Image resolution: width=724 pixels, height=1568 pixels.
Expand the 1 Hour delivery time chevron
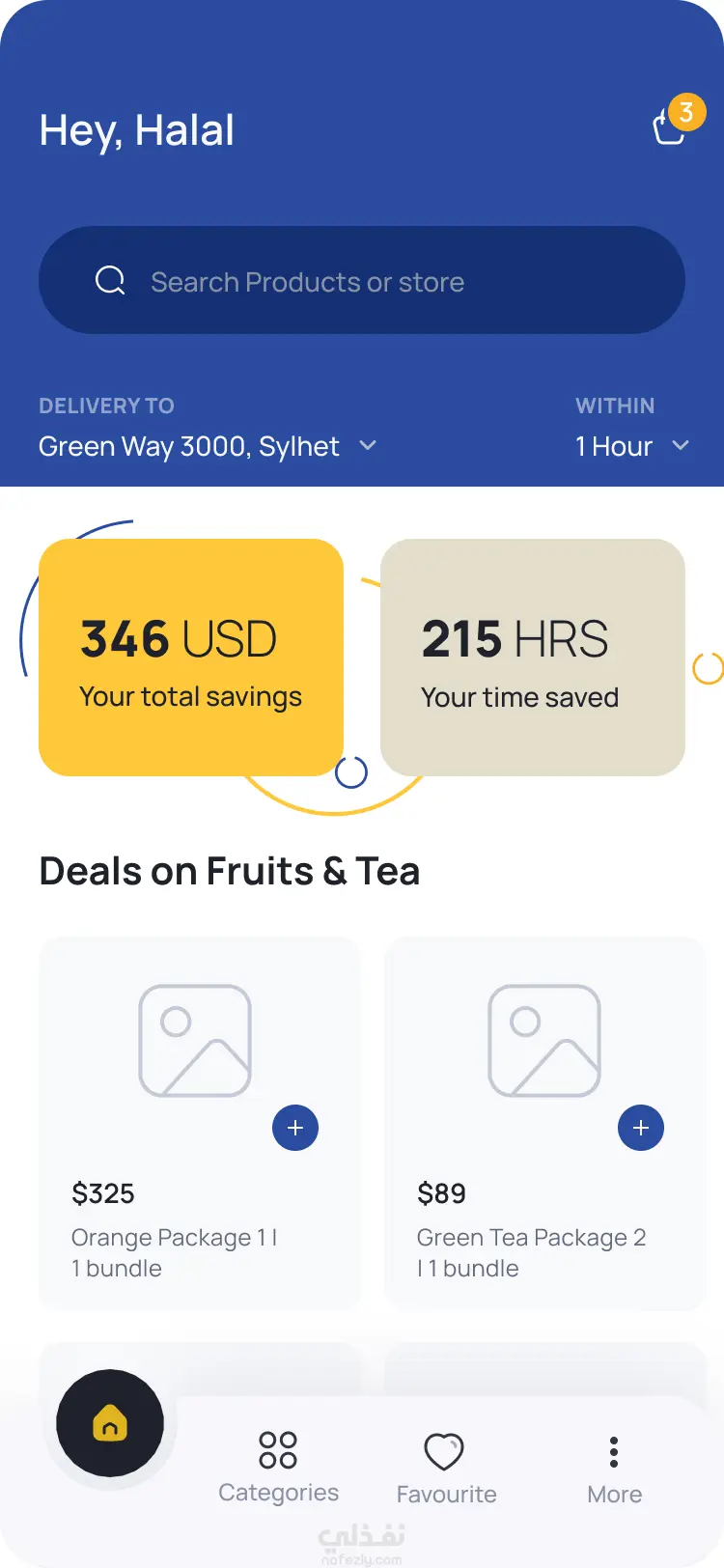[x=681, y=446]
